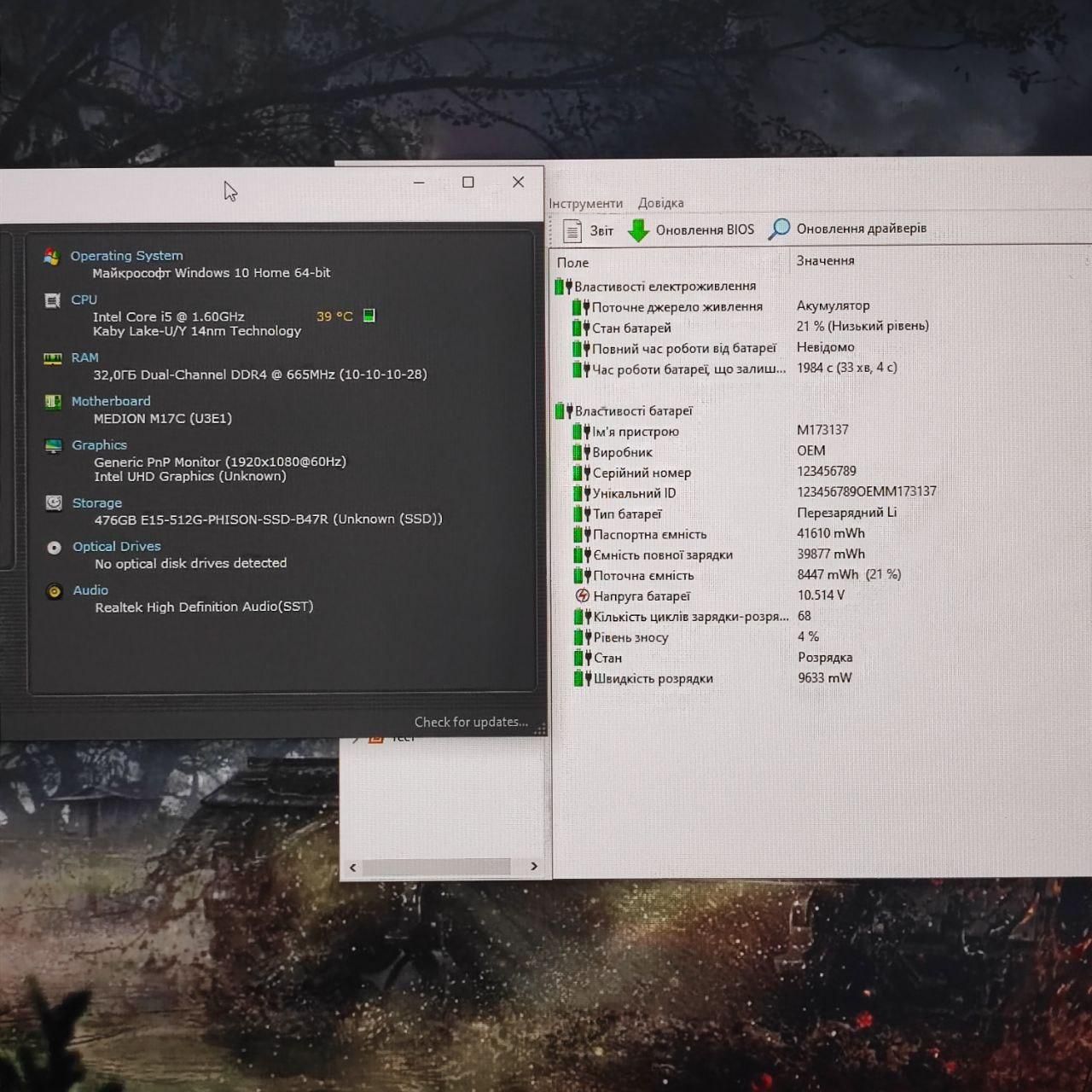Click the green BIOS update arrow icon
The width and height of the screenshot is (1092, 1092).
point(638,230)
